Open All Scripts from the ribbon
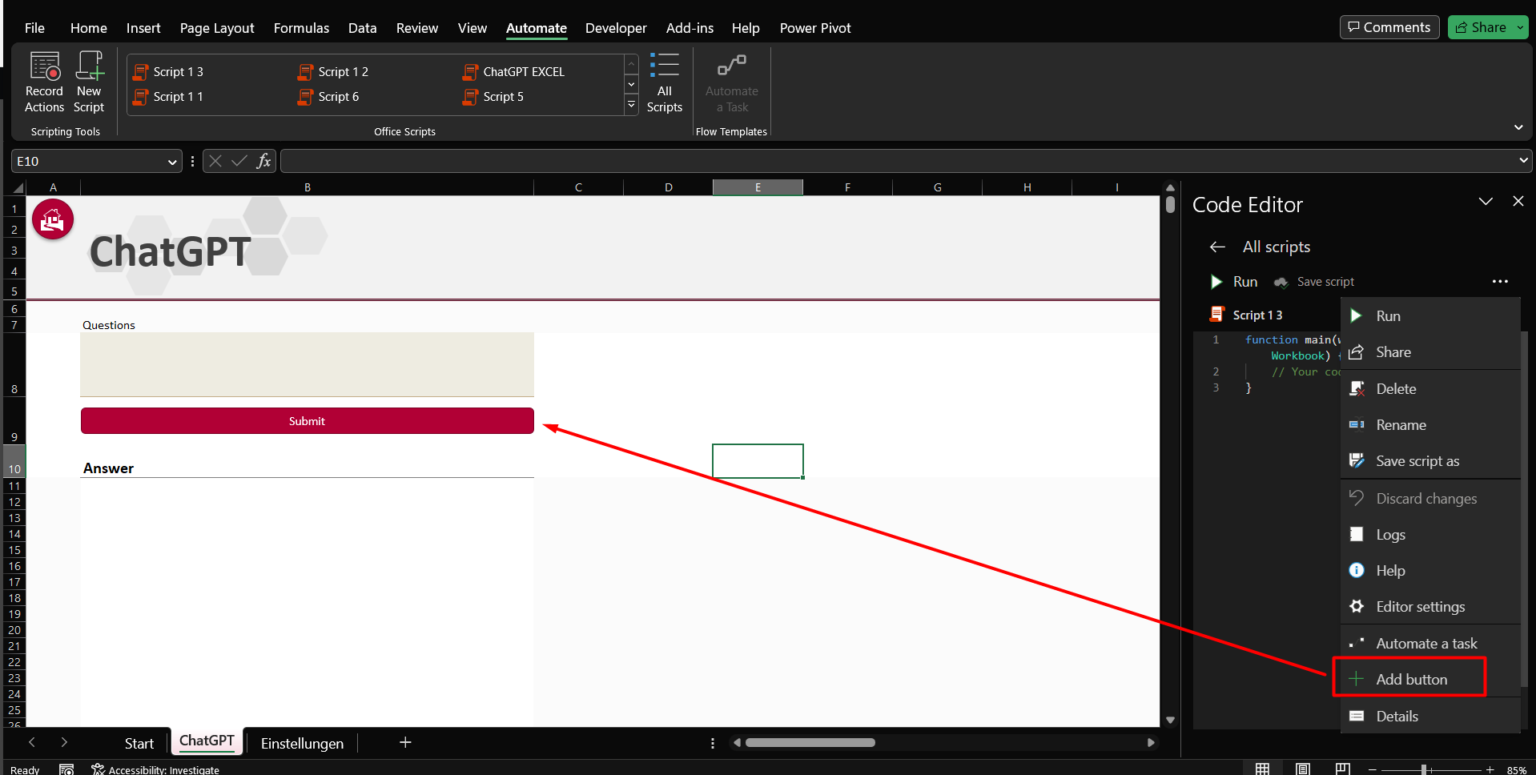Image resolution: width=1536 pixels, height=775 pixels. 664,80
